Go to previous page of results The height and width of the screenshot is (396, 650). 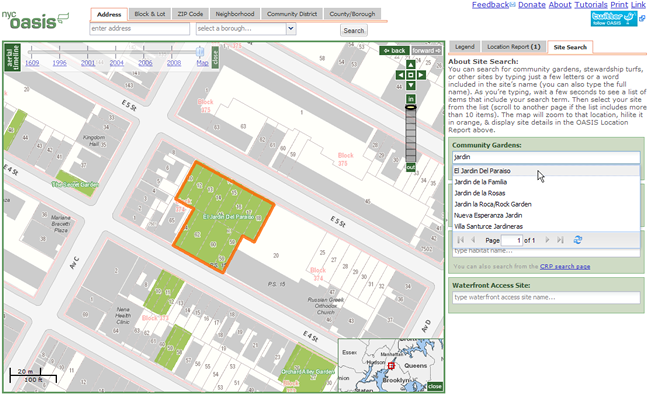click(473, 240)
